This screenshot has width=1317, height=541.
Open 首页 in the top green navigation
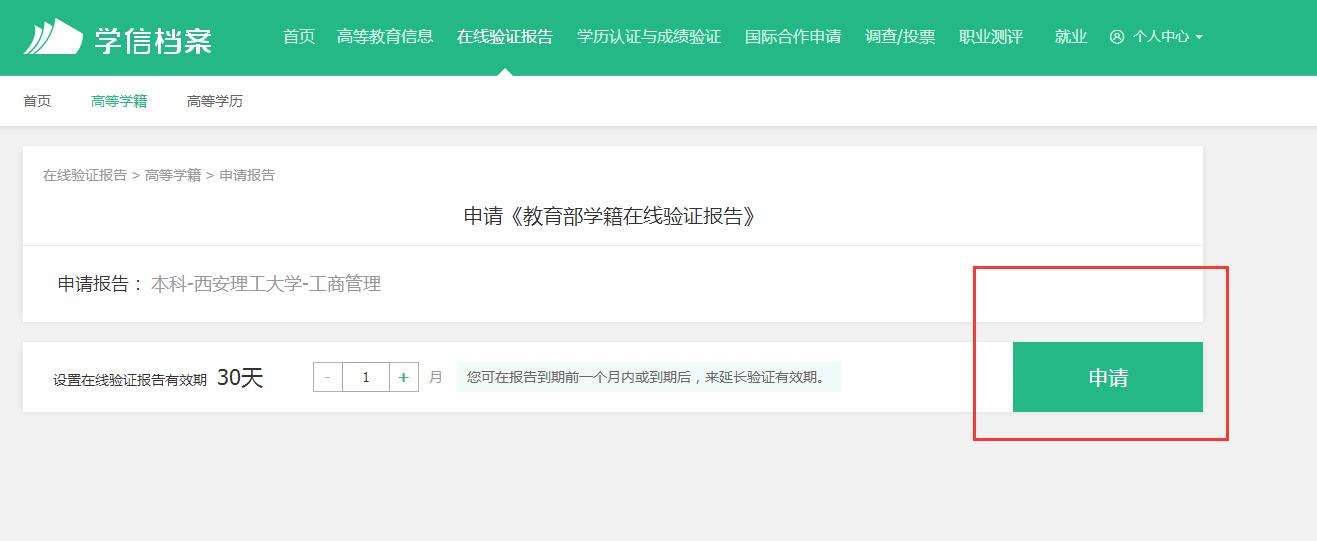coord(299,37)
